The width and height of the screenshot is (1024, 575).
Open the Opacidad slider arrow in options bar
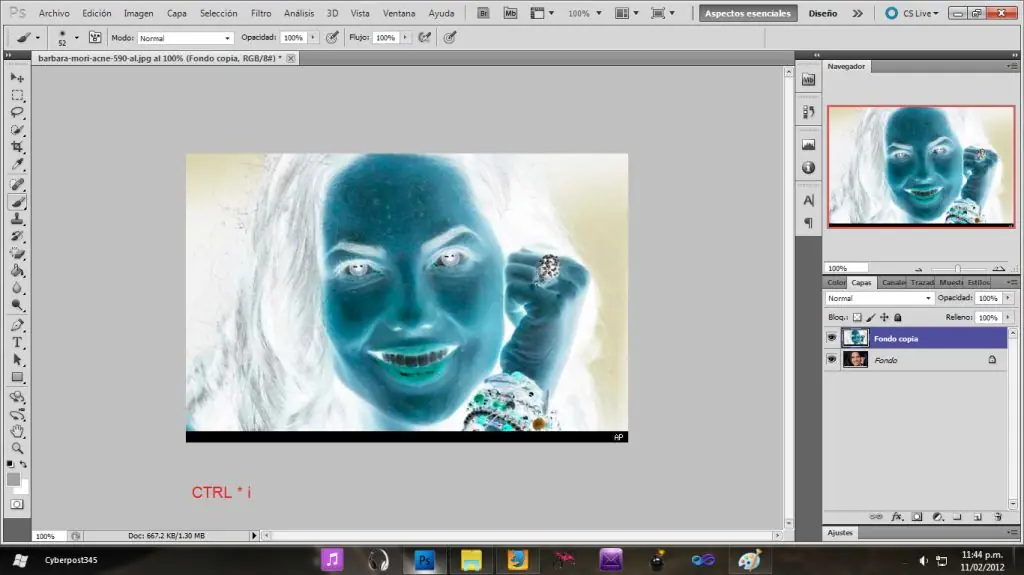(x=313, y=38)
